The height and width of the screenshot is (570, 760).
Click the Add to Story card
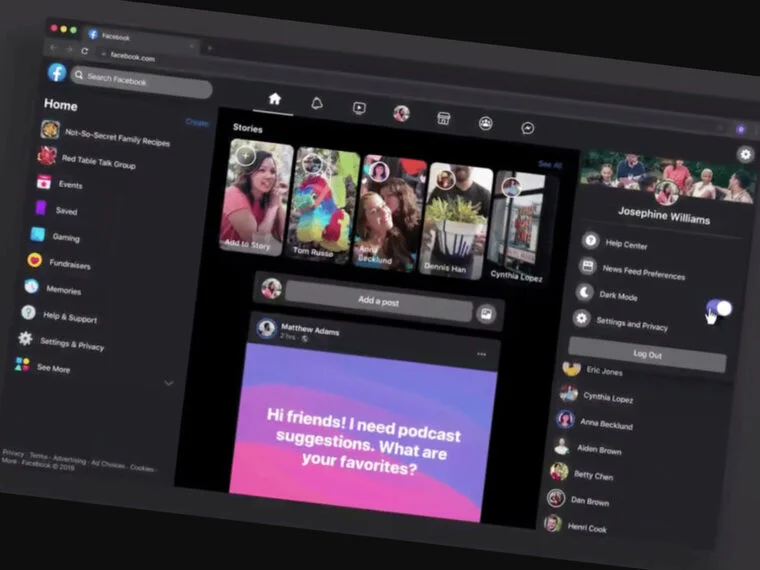click(x=255, y=197)
